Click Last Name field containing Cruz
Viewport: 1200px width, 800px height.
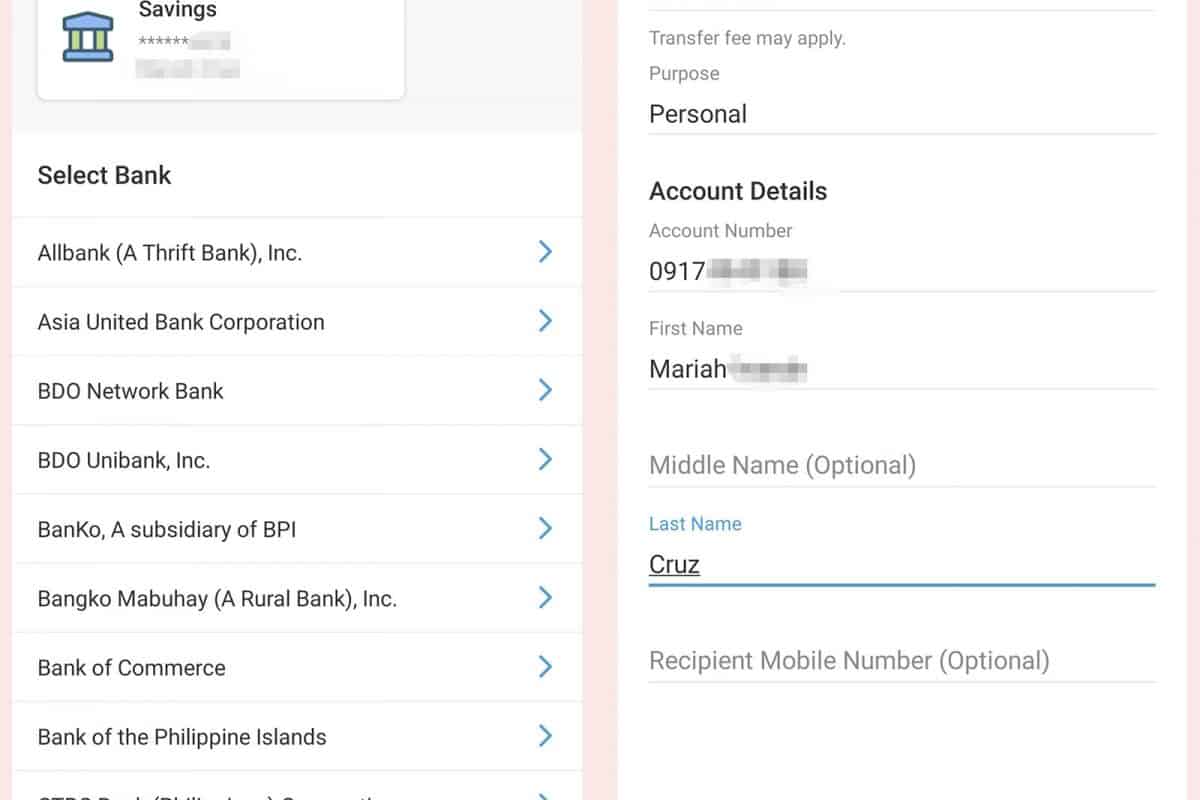900,564
